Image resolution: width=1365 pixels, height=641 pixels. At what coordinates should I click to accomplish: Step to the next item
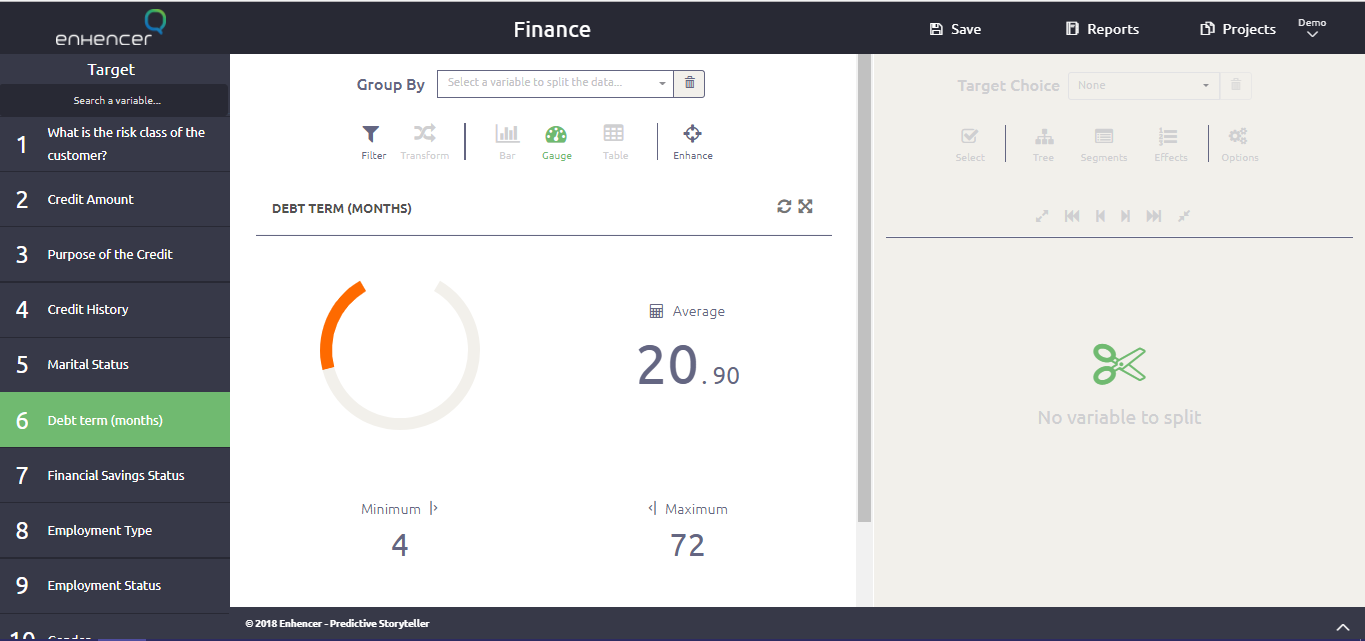coord(1125,216)
